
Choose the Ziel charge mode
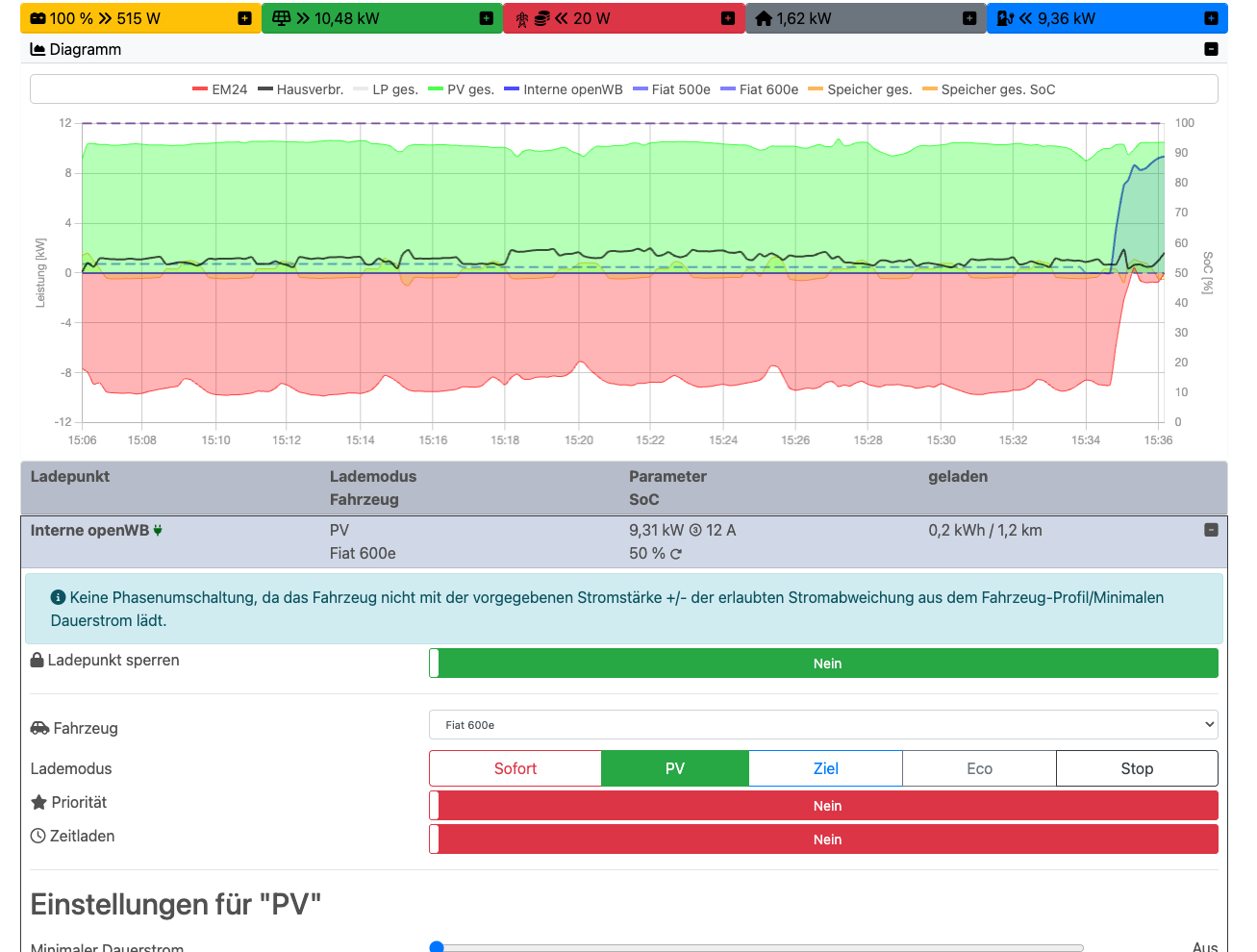click(x=825, y=768)
